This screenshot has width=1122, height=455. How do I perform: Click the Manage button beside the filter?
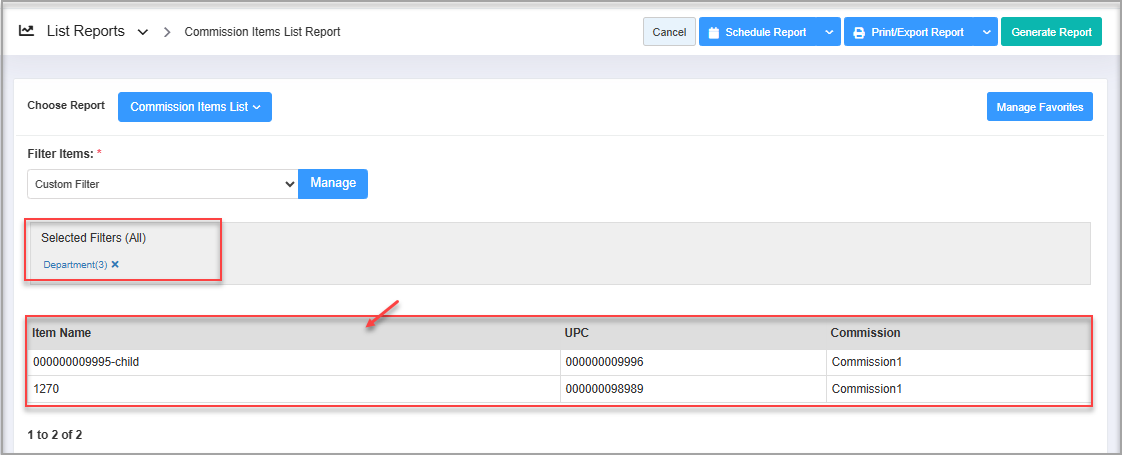333,184
